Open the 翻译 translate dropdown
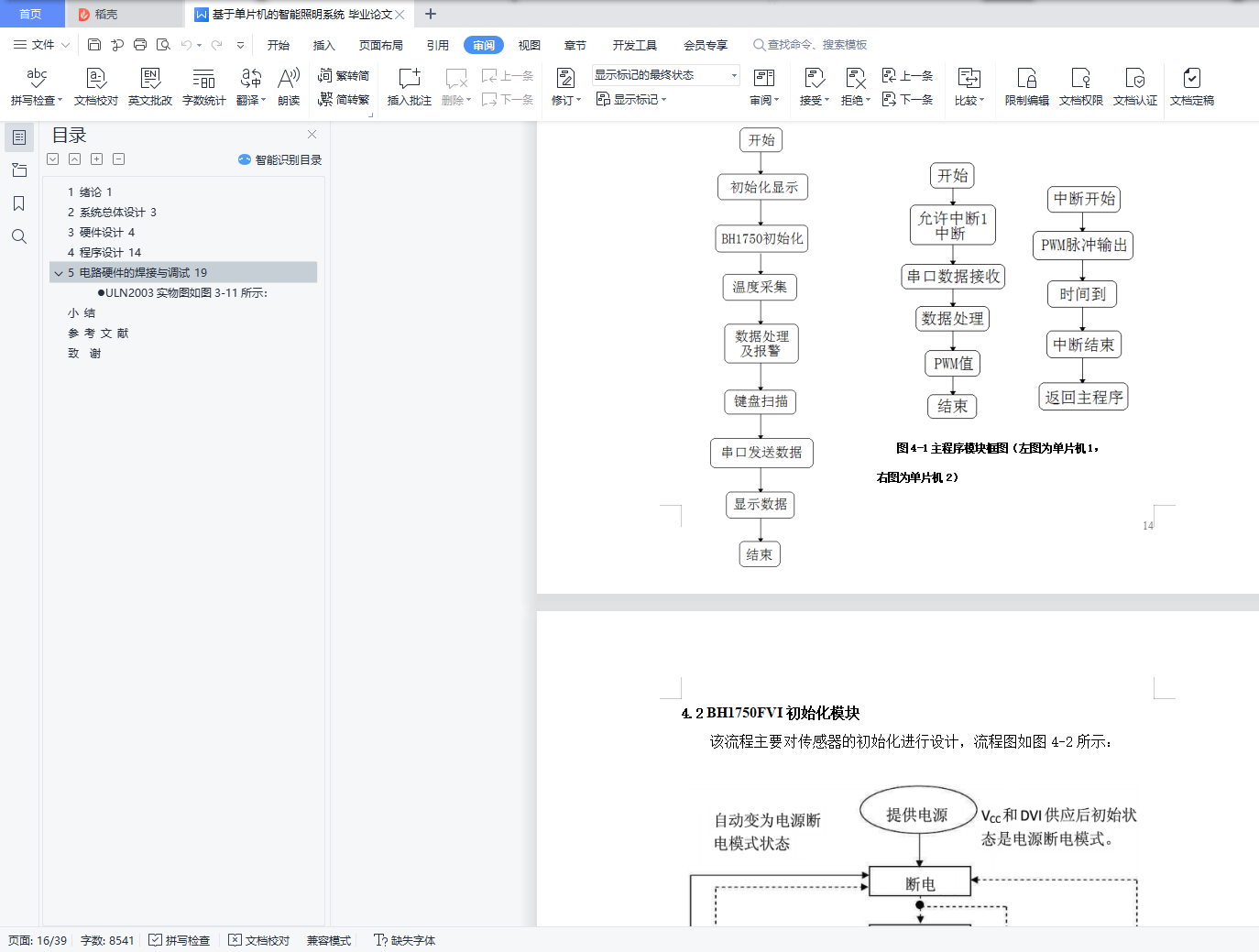Viewport: 1259px width, 952px height. click(x=263, y=100)
